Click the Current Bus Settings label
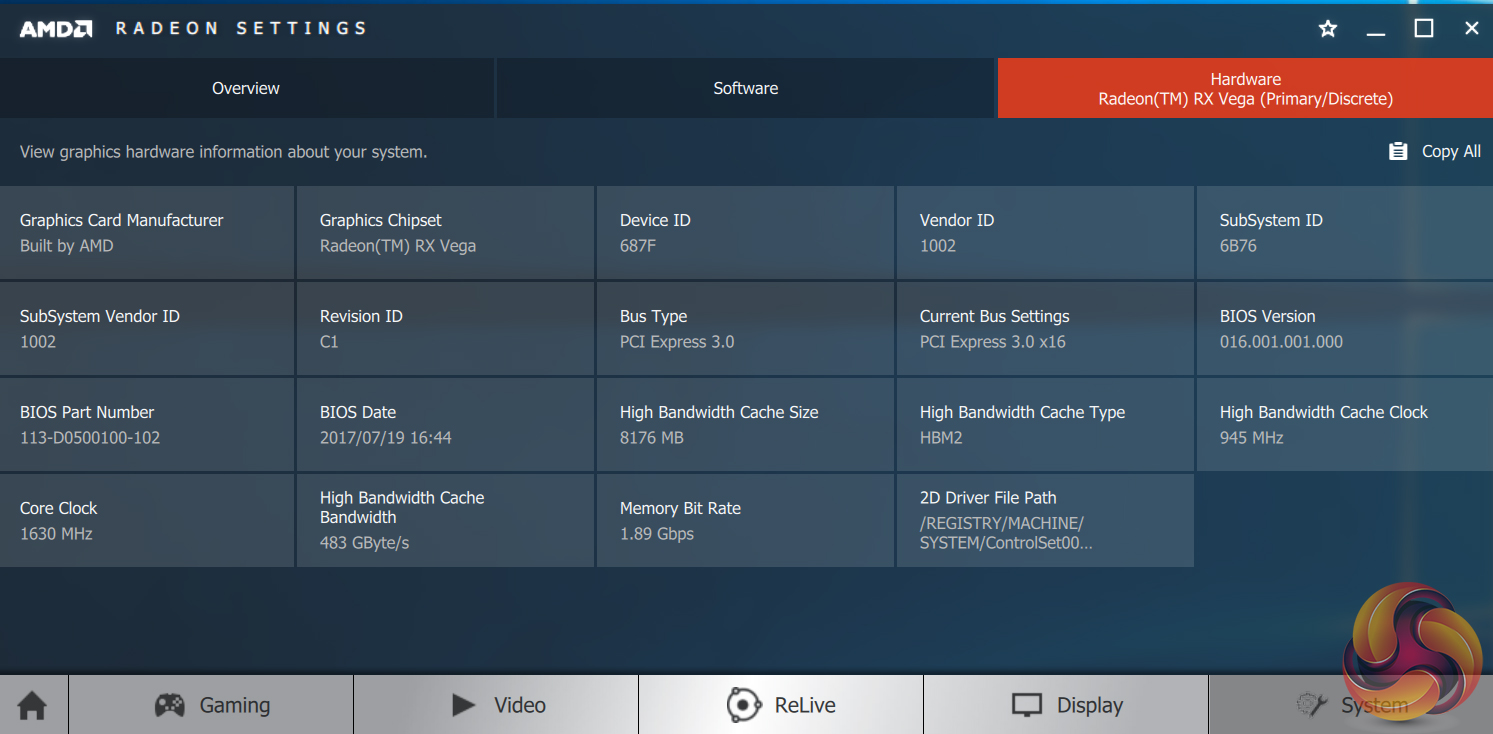Viewport: 1493px width, 734px height. pos(995,316)
